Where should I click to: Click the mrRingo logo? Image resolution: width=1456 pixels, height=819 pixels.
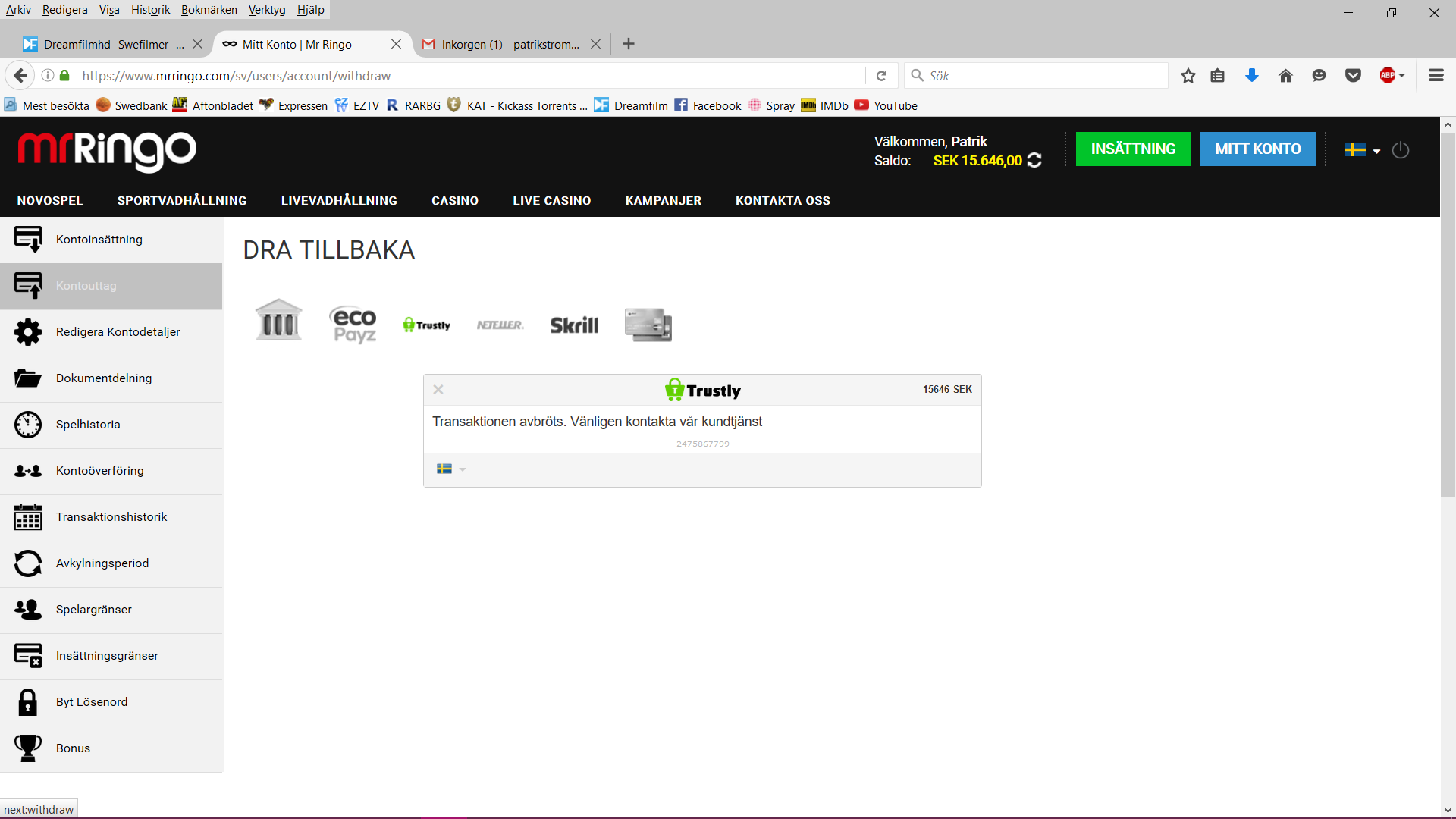tap(107, 151)
